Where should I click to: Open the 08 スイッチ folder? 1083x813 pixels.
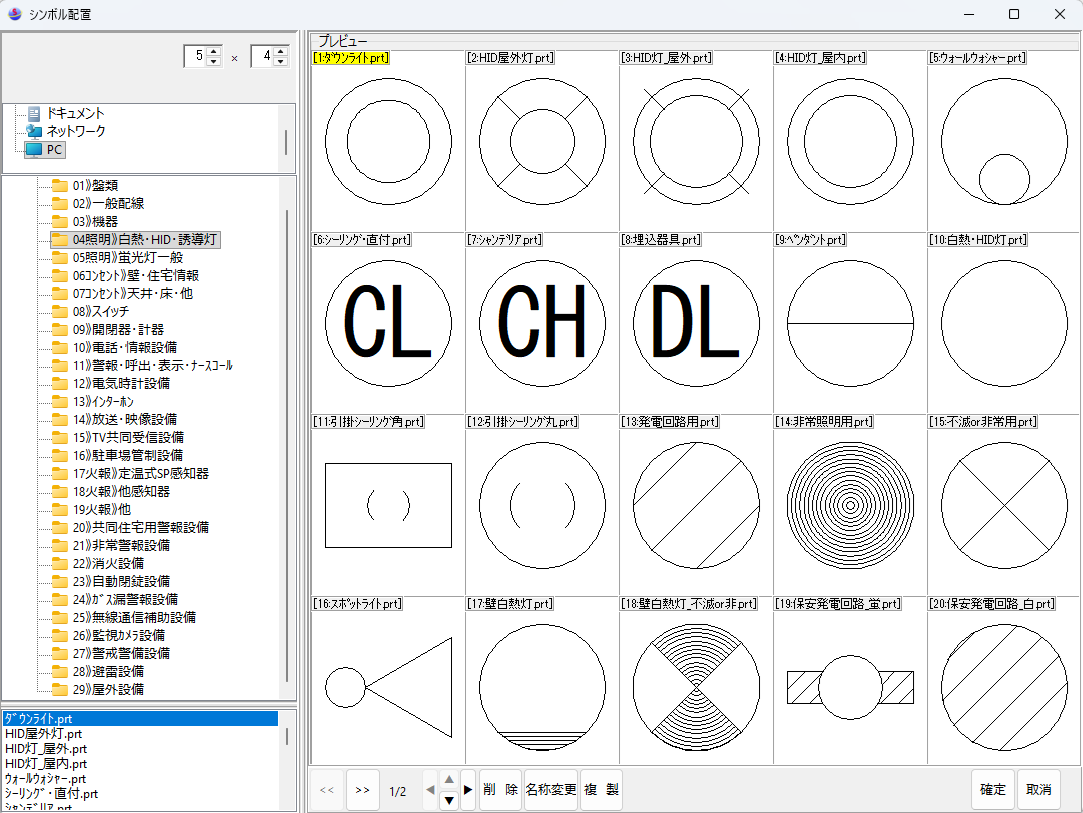click(x=100, y=311)
